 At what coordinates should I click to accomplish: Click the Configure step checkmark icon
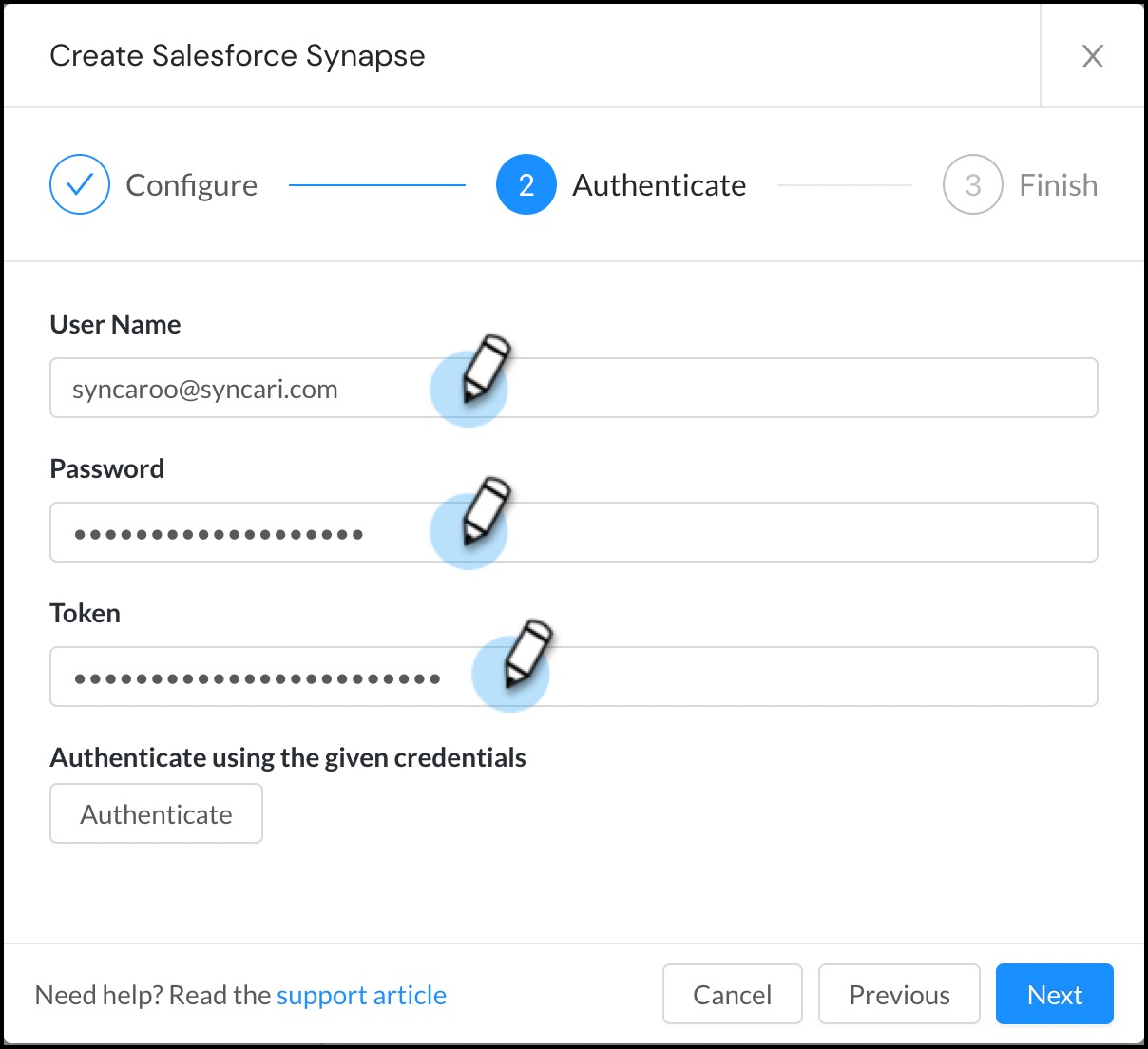[x=80, y=184]
